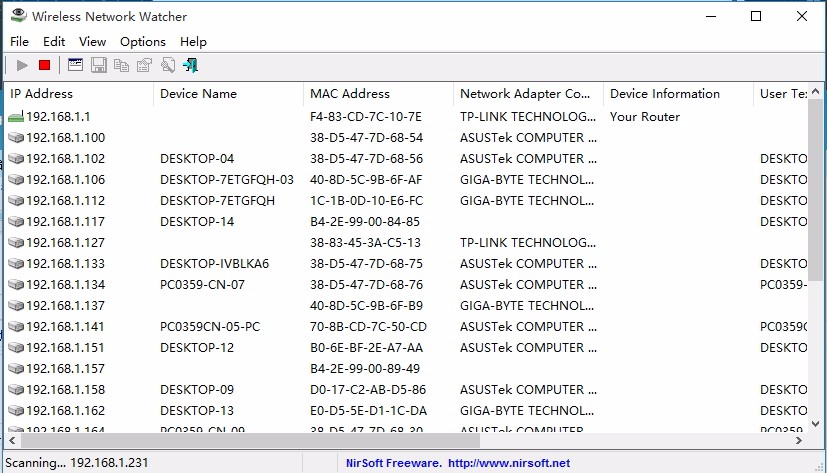Click the Scanning 192.168.1.231 status text
Image resolution: width=827 pixels, height=473 pixels.
coord(76,463)
